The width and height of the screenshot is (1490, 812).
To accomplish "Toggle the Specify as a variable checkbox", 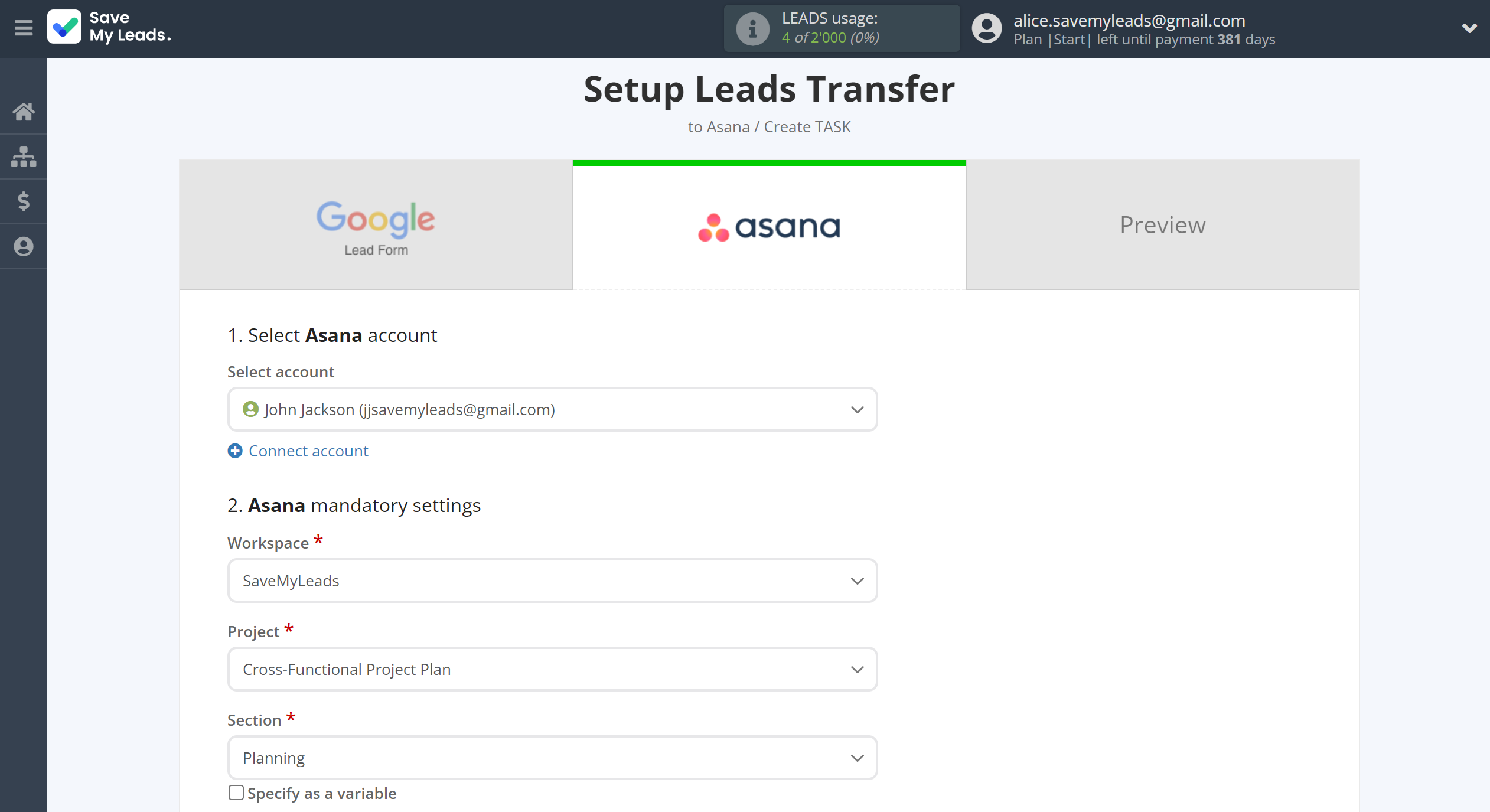I will (234, 793).
